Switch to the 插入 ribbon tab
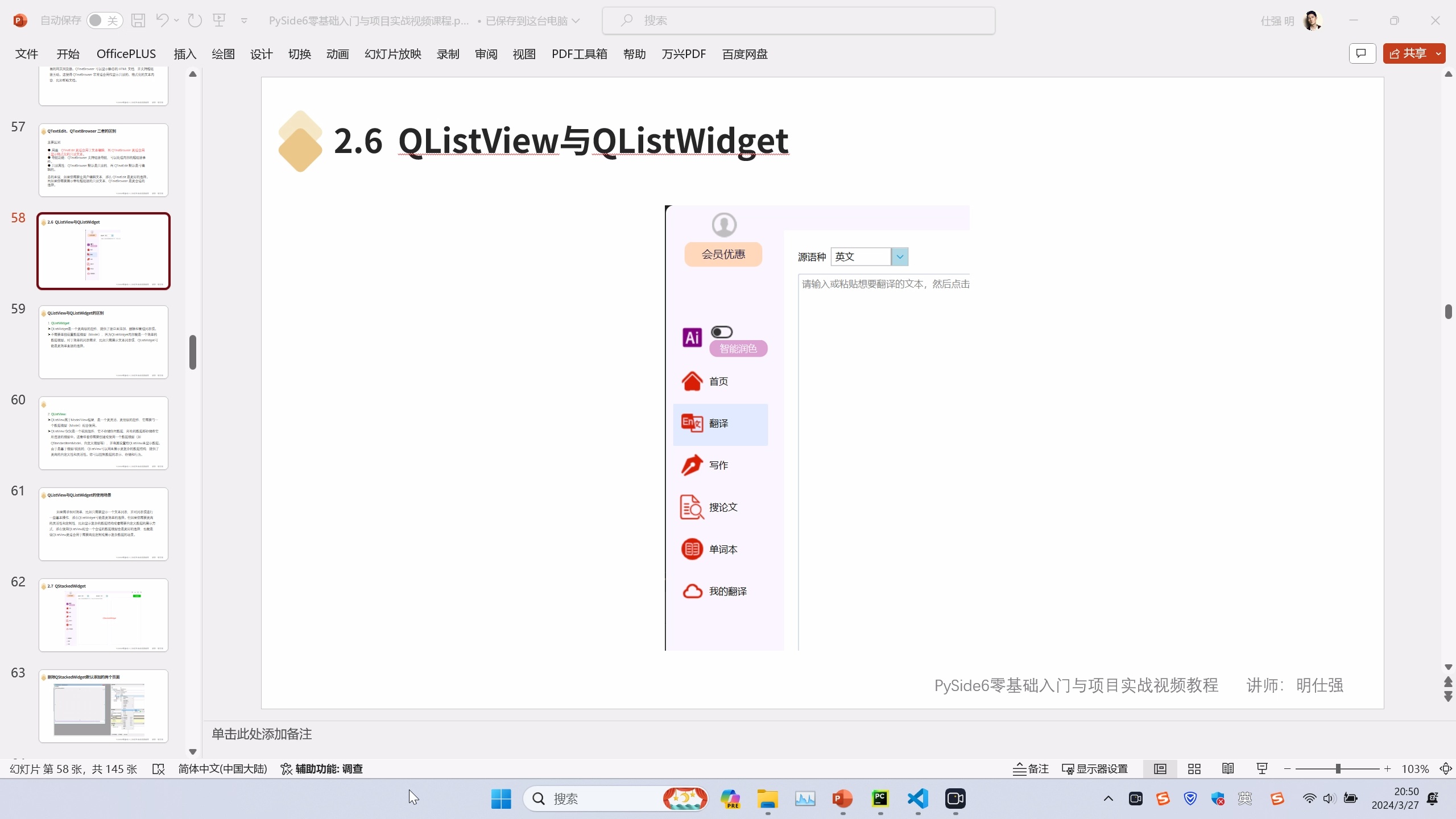Image resolution: width=1456 pixels, height=819 pixels. (x=184, y=53)
